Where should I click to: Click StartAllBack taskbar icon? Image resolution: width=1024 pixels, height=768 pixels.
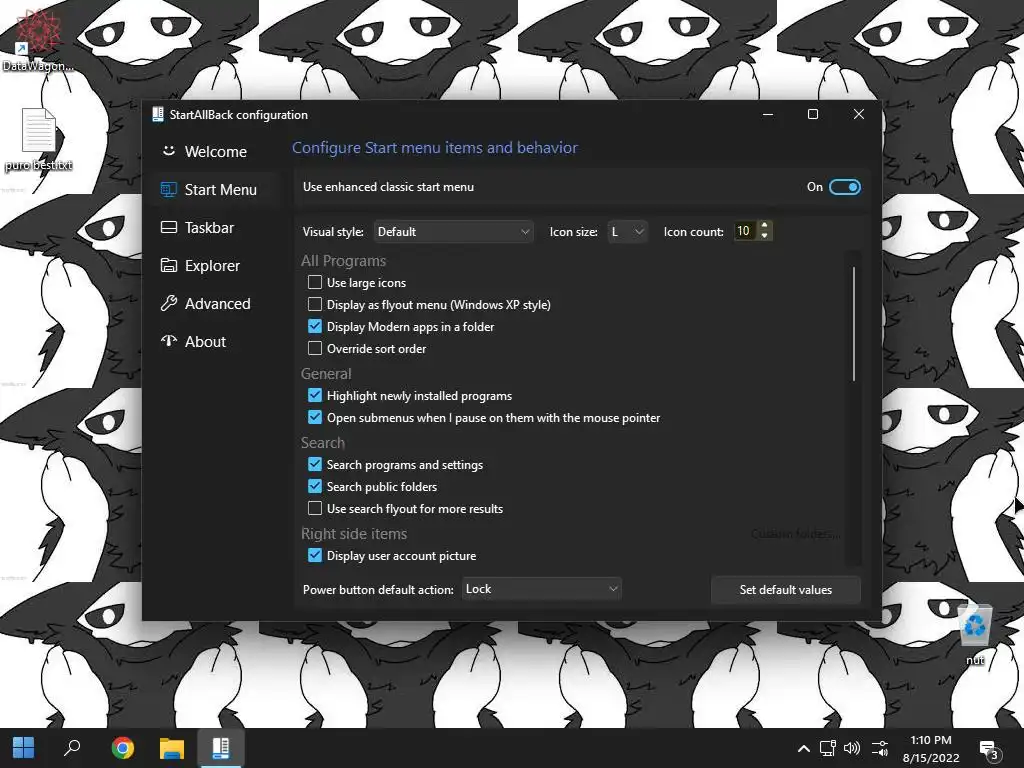[221, 748]
